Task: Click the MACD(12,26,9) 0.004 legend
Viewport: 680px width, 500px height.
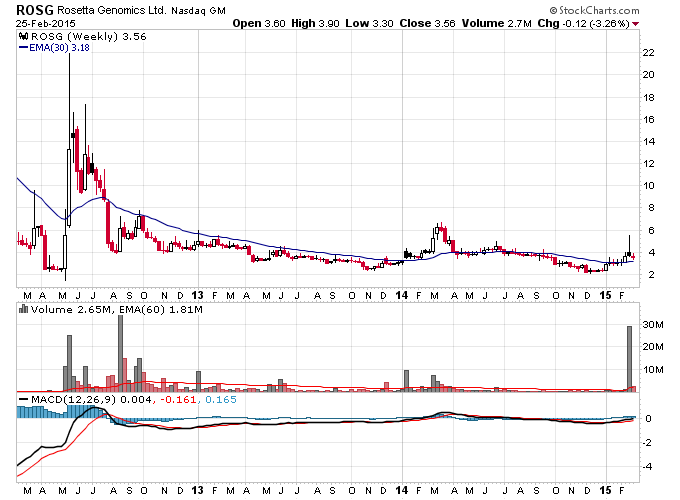Action: (x=91, y=399)
